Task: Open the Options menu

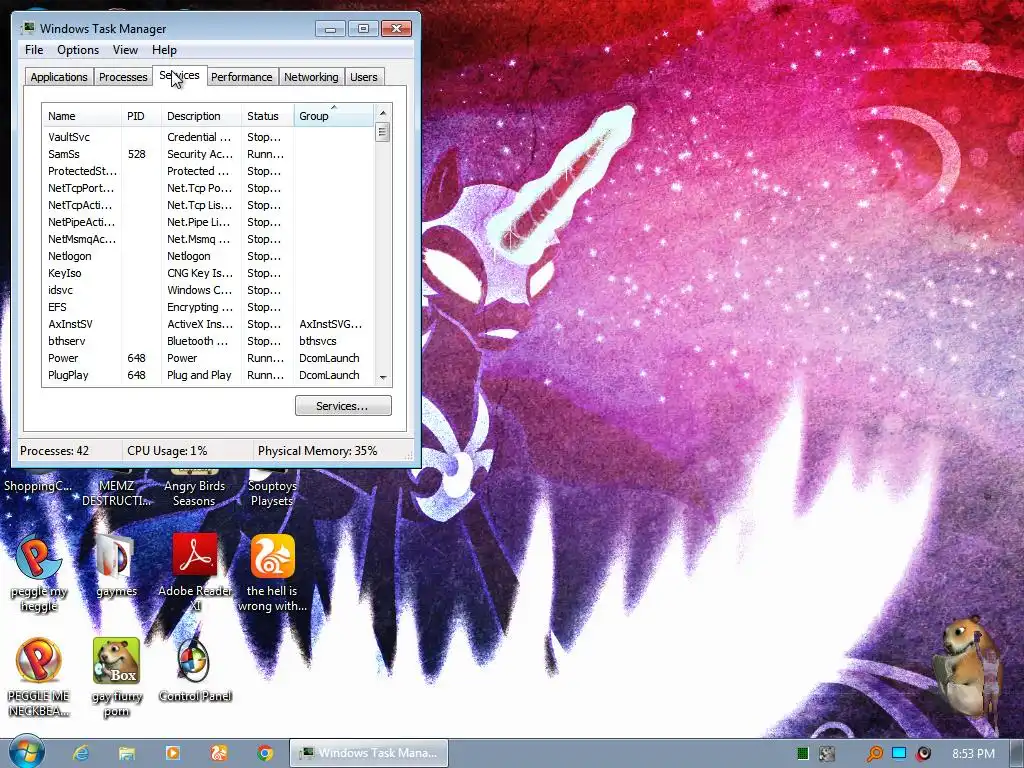Action: [x=78, y=50]
